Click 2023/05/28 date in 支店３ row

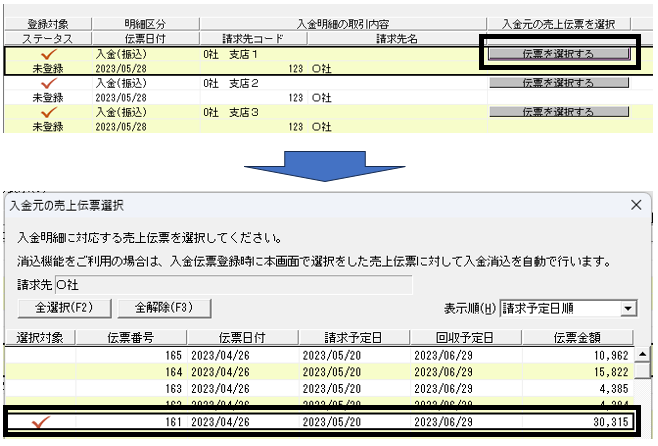point(121,127)
